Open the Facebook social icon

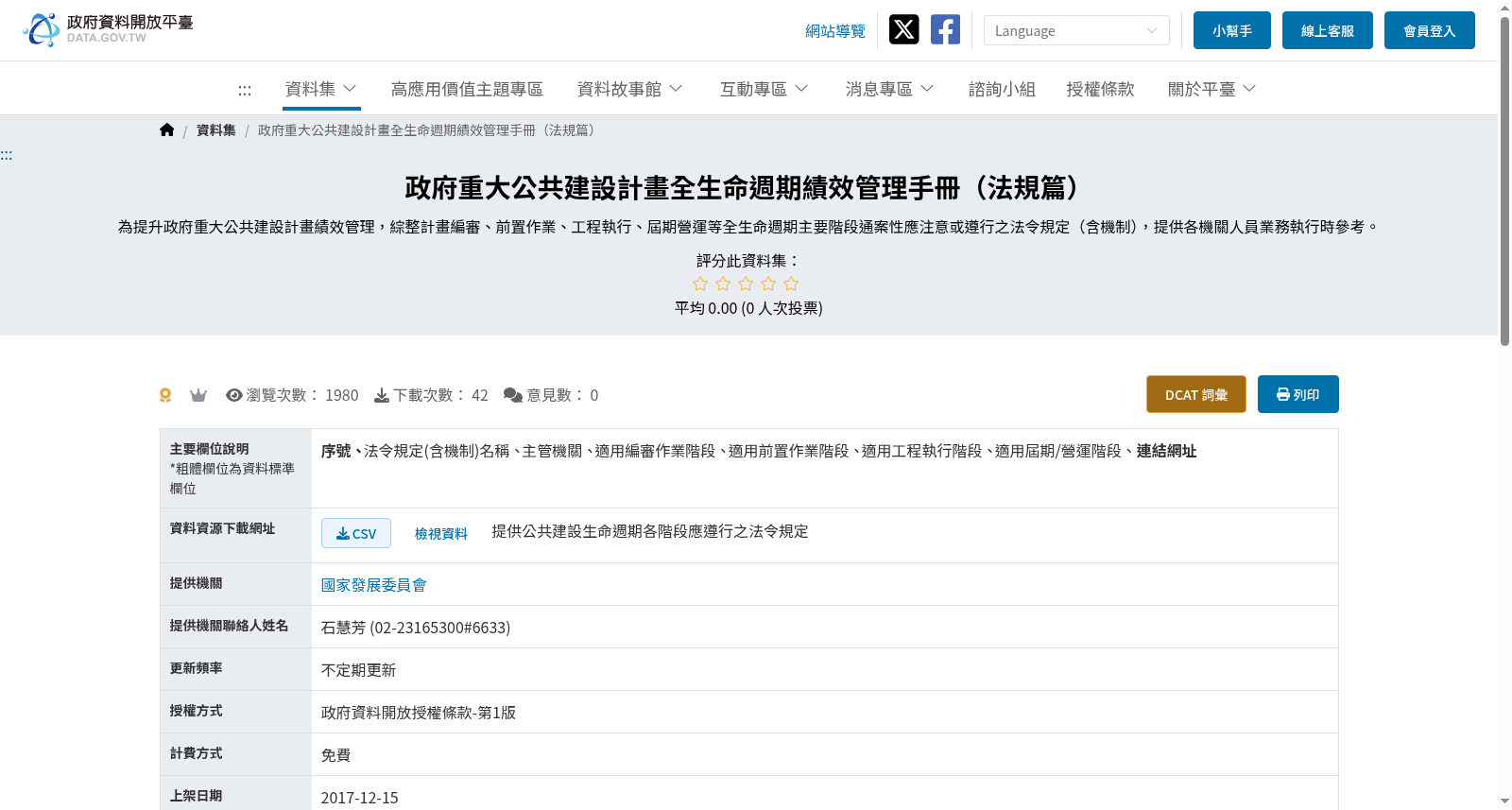pos(945,29)
